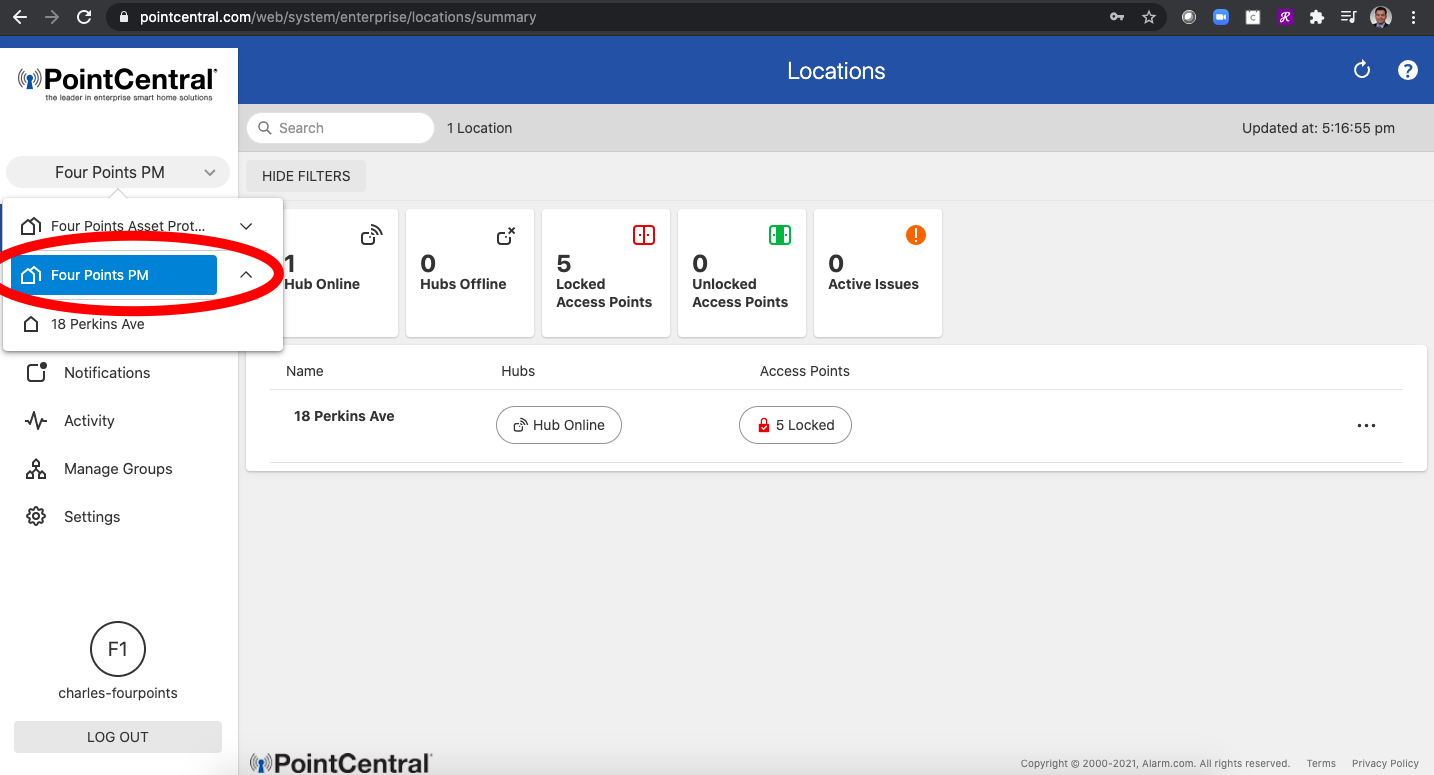The width and height of the screenshot is (1434, 775).
Task: Open the media control playlist icon
Action: 1348,17
